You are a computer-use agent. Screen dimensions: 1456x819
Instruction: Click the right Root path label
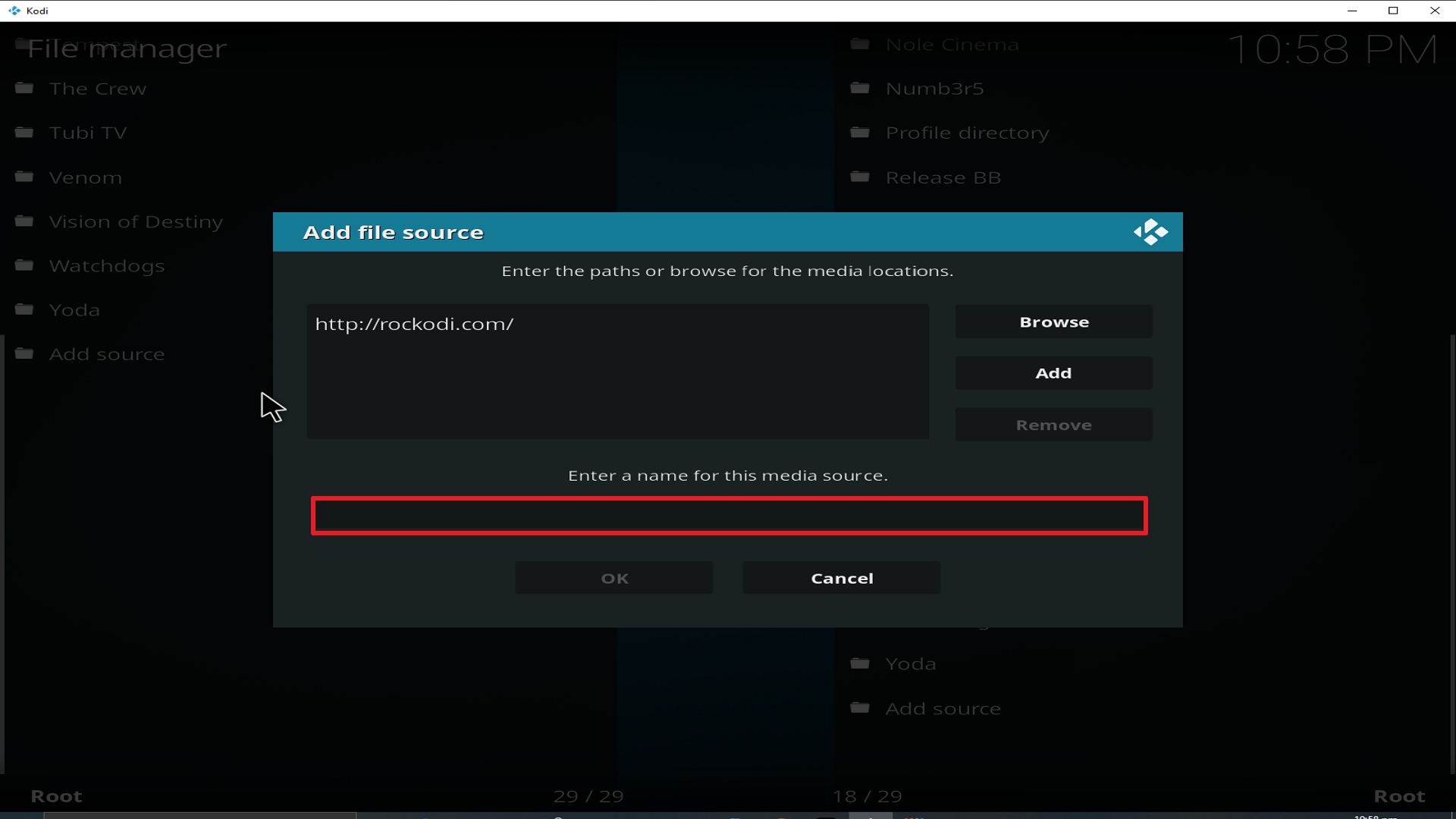coord(1400,796)
